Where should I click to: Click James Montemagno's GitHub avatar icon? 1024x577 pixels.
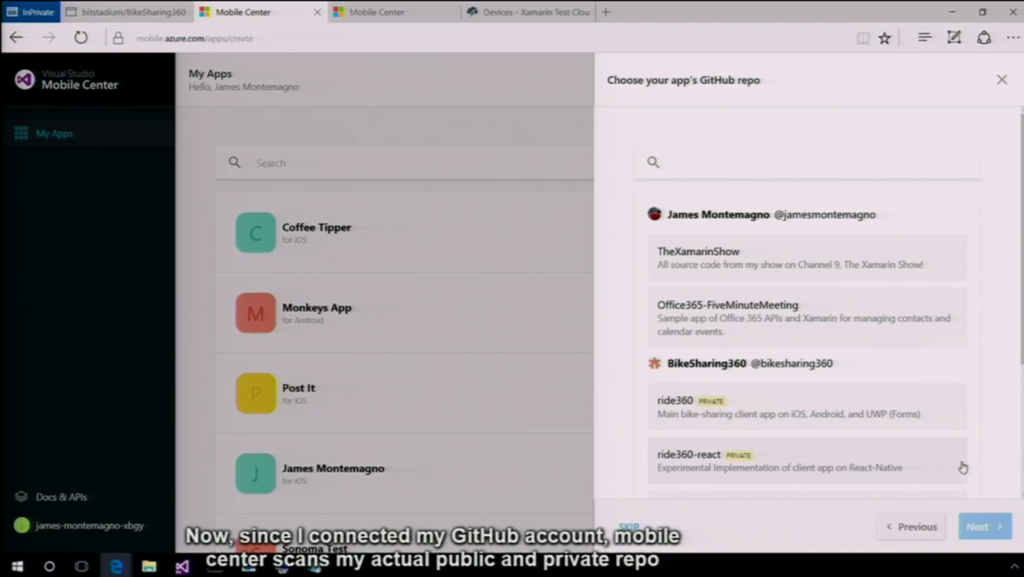654,213
